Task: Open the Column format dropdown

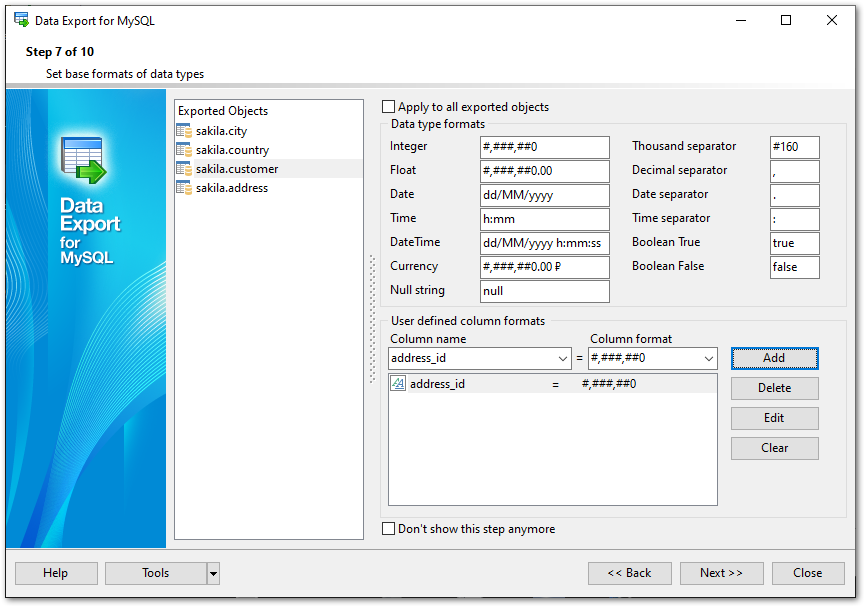Action: click(709, 359)
